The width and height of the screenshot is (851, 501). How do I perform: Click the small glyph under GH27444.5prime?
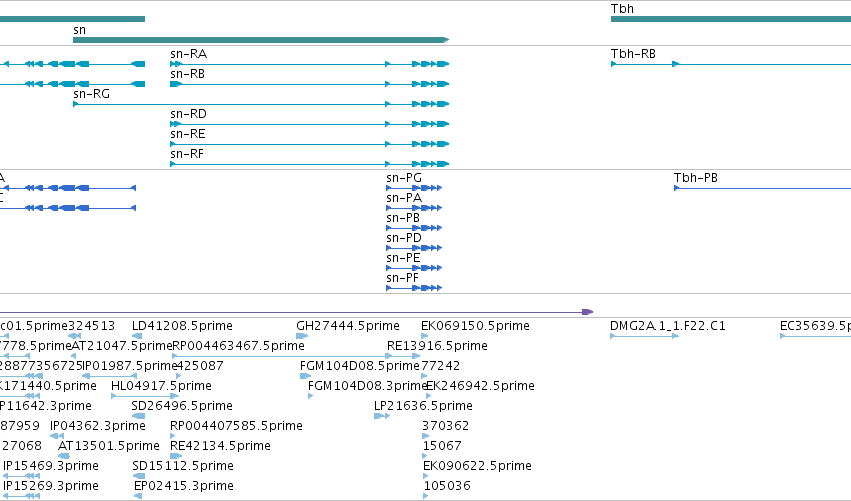tap(302, 336)
